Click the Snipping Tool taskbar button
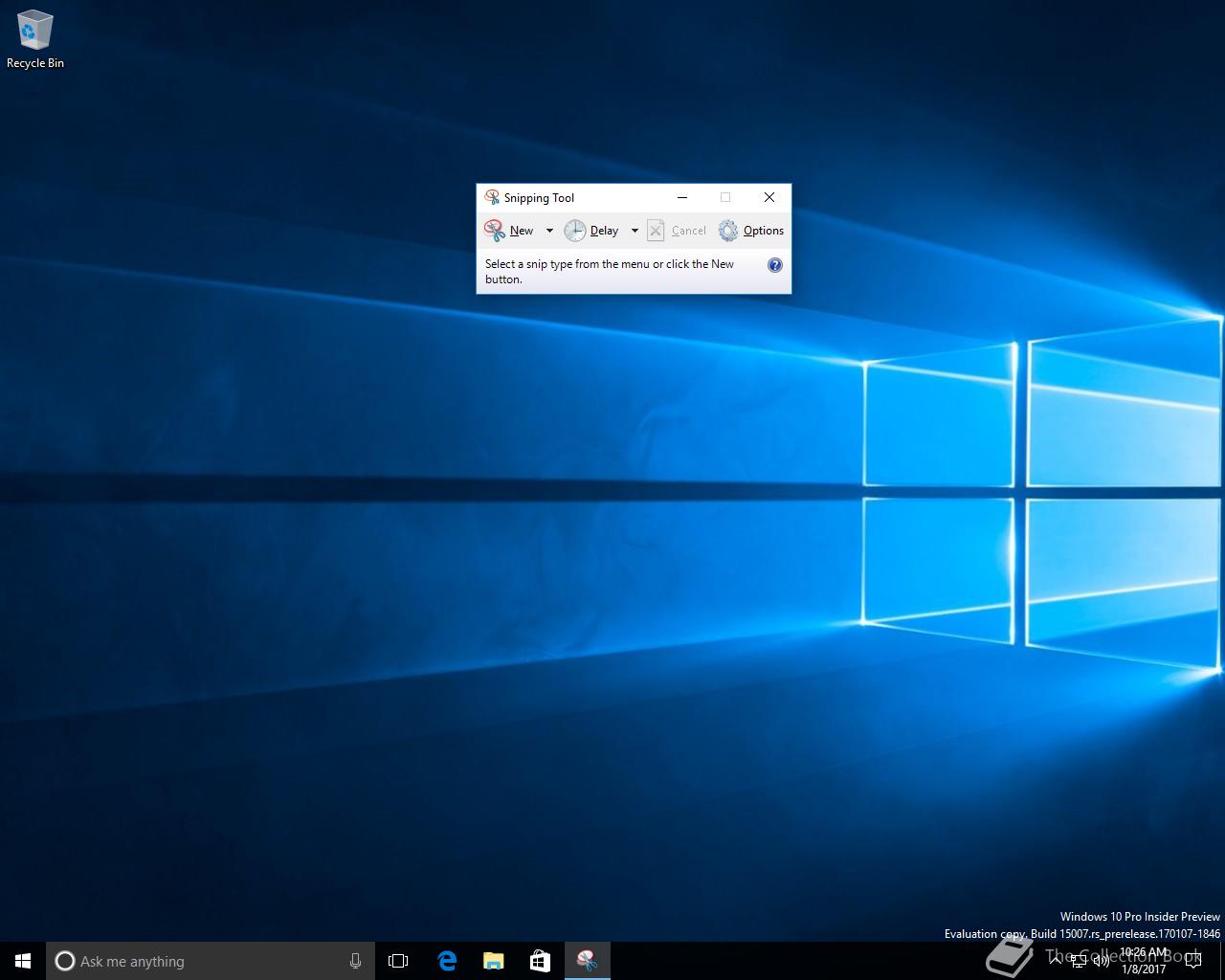 [x=587, y=961]
